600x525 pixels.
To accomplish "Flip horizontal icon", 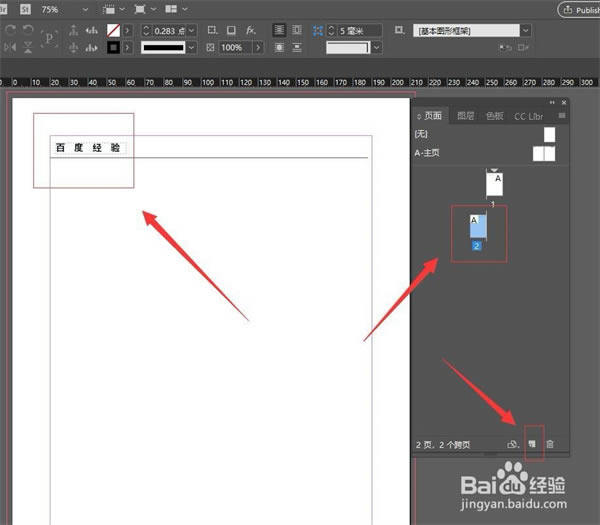I will (x=10, y=47).
